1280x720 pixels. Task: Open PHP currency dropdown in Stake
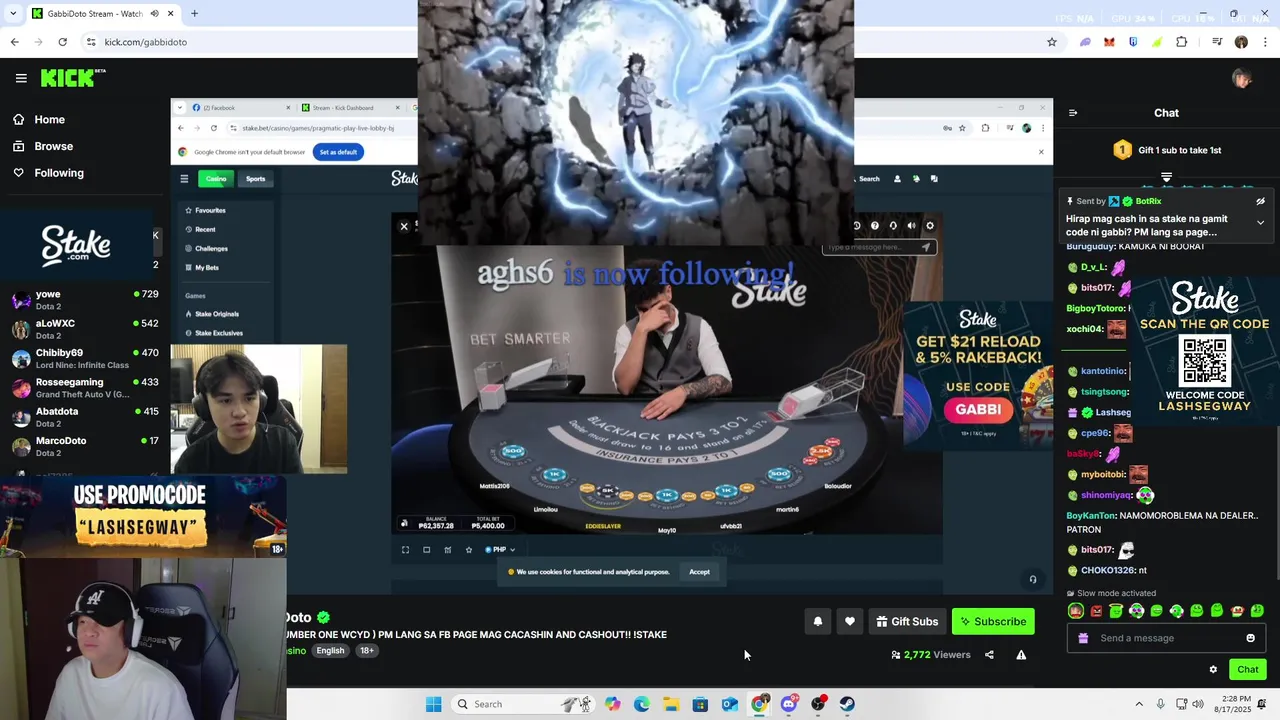500,549
